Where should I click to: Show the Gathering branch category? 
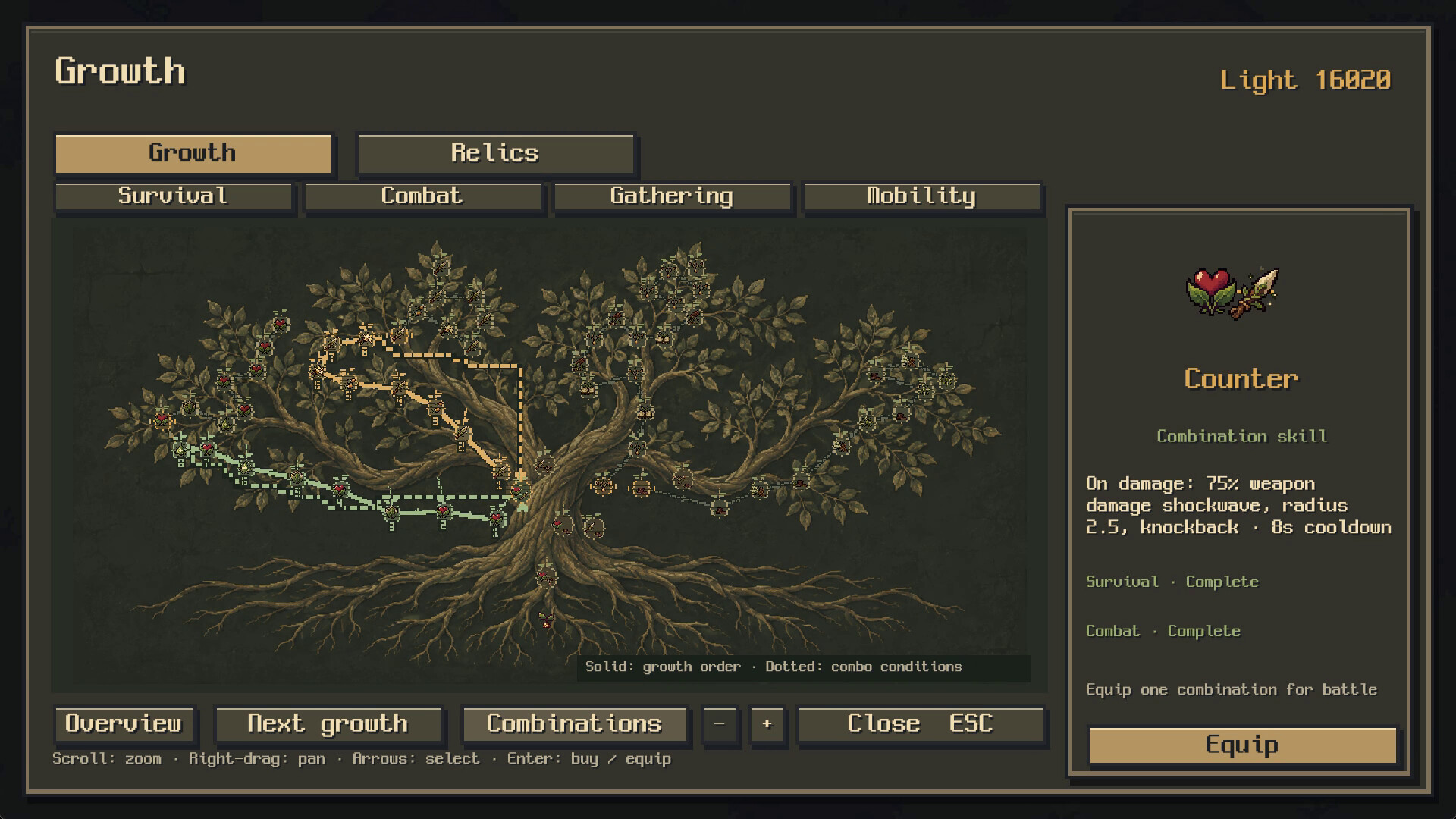pos(672,196)
